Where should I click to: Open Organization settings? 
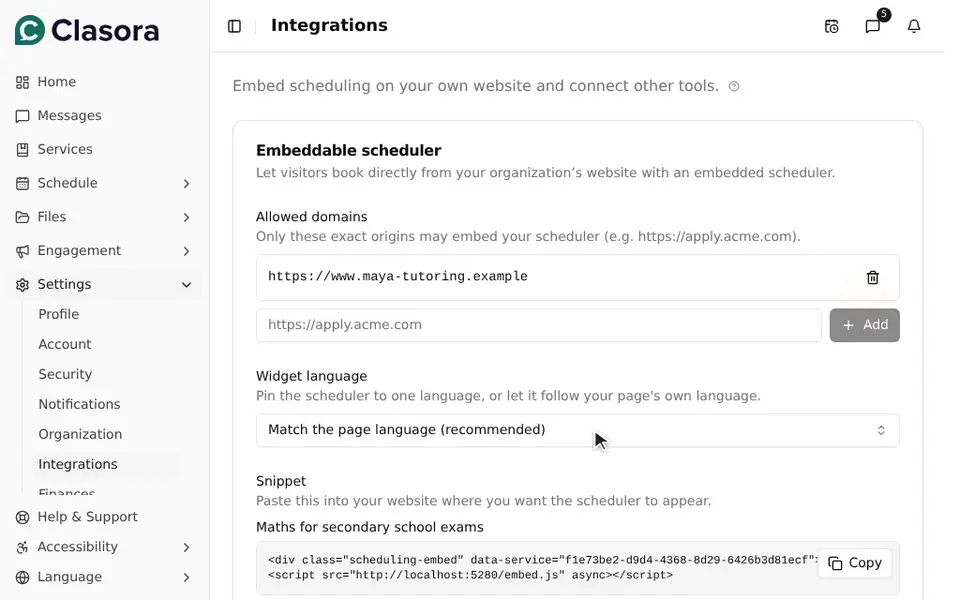[80, 434]
